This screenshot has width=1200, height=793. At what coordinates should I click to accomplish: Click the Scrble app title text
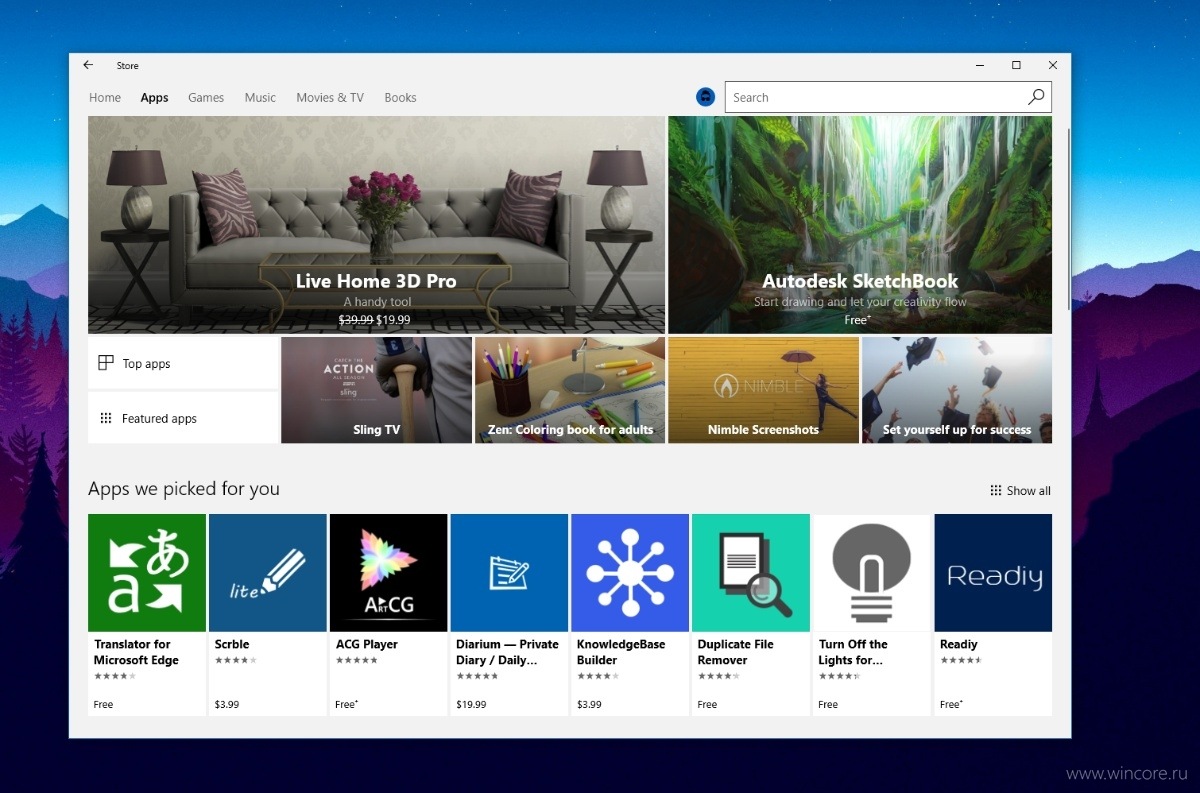(x=232, y=645)
